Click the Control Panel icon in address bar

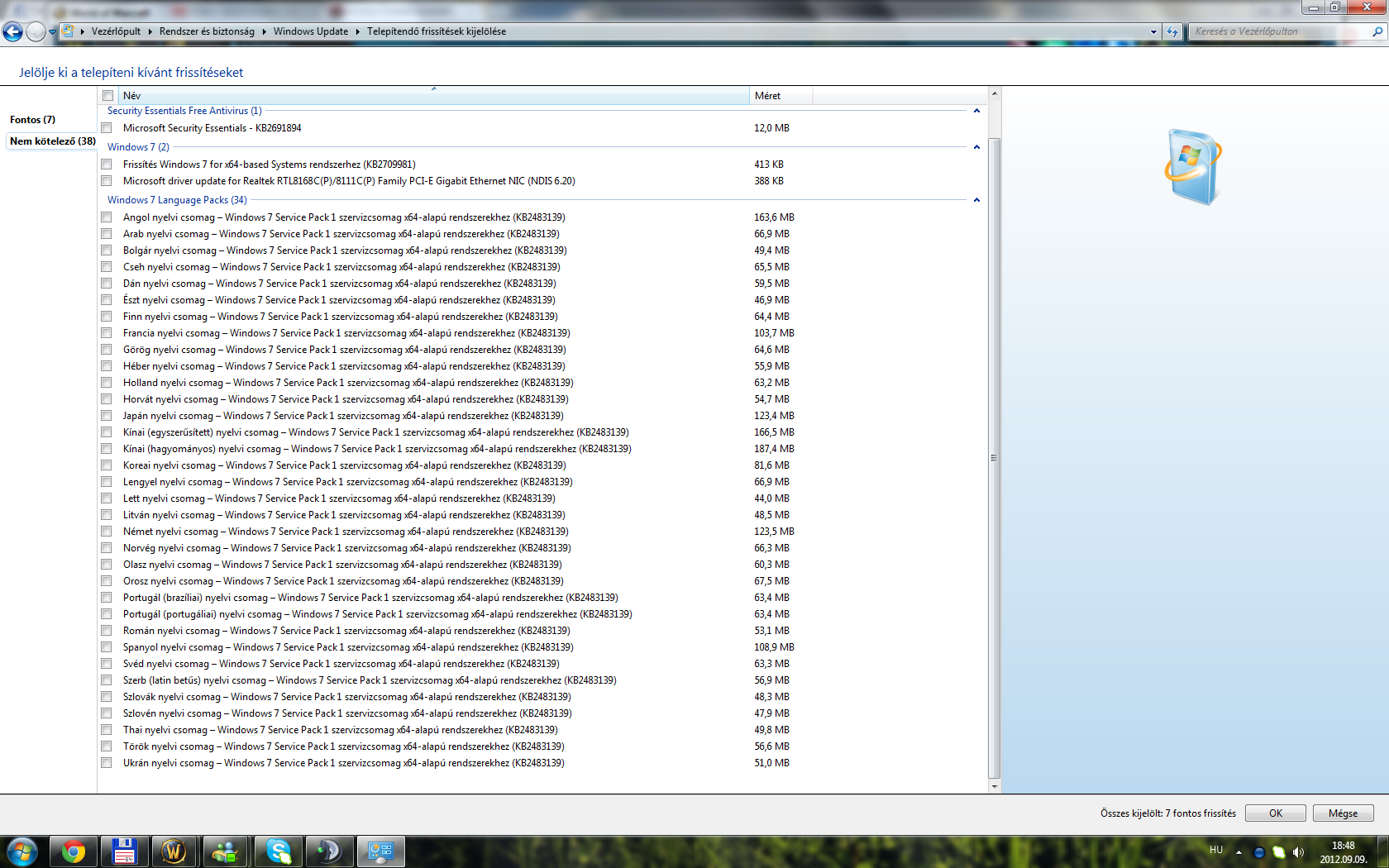coord(69,31)
